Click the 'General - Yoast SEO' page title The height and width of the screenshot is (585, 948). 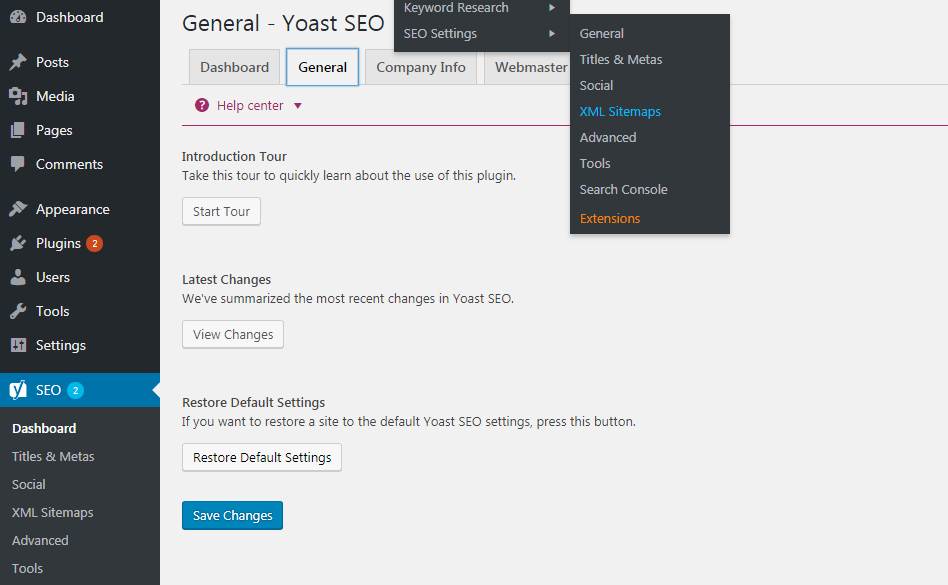click(283, 24)
